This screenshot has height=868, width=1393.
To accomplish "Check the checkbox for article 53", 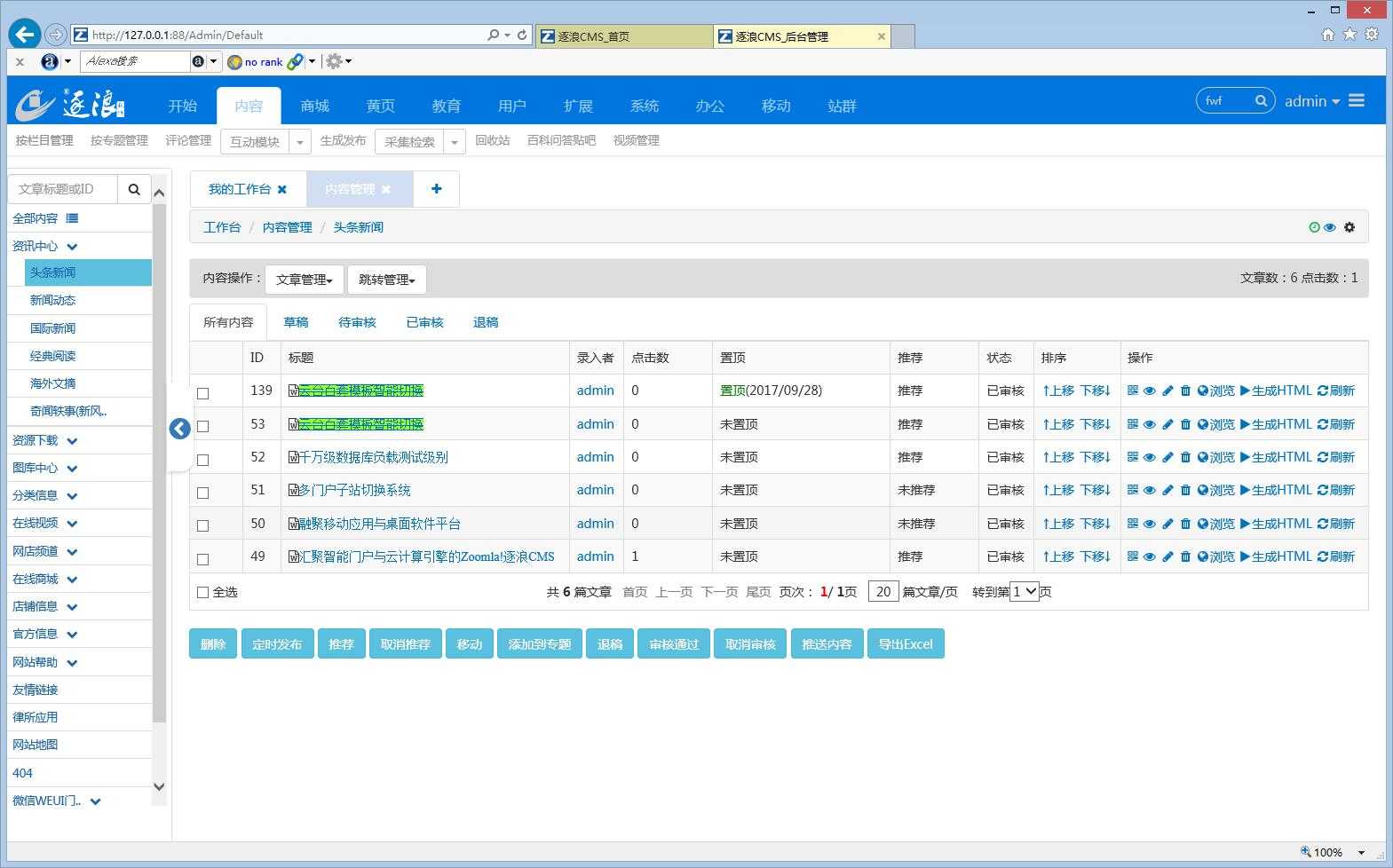I will pos(202,426).
